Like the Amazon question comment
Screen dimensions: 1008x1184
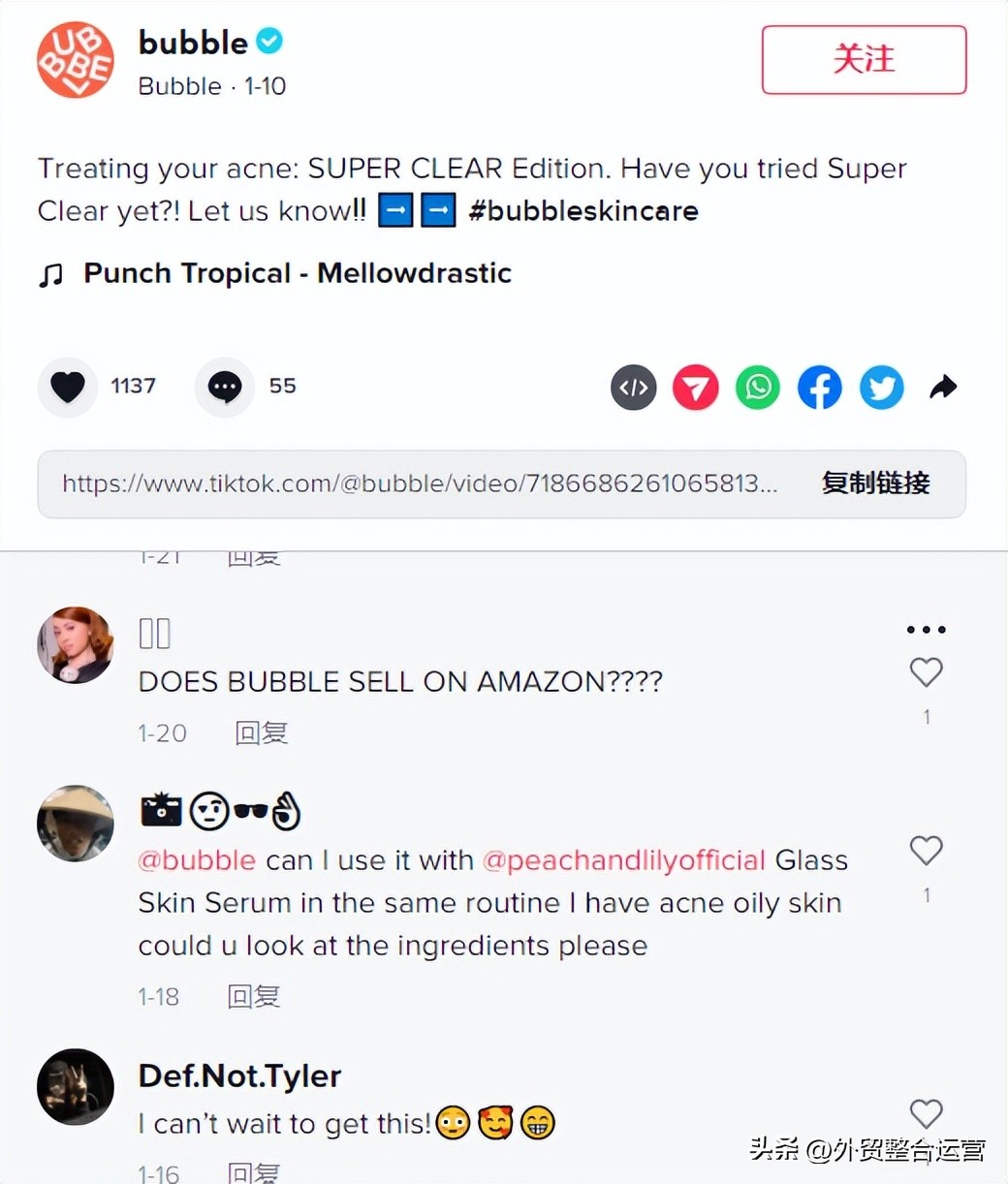(x=926, y=672)
